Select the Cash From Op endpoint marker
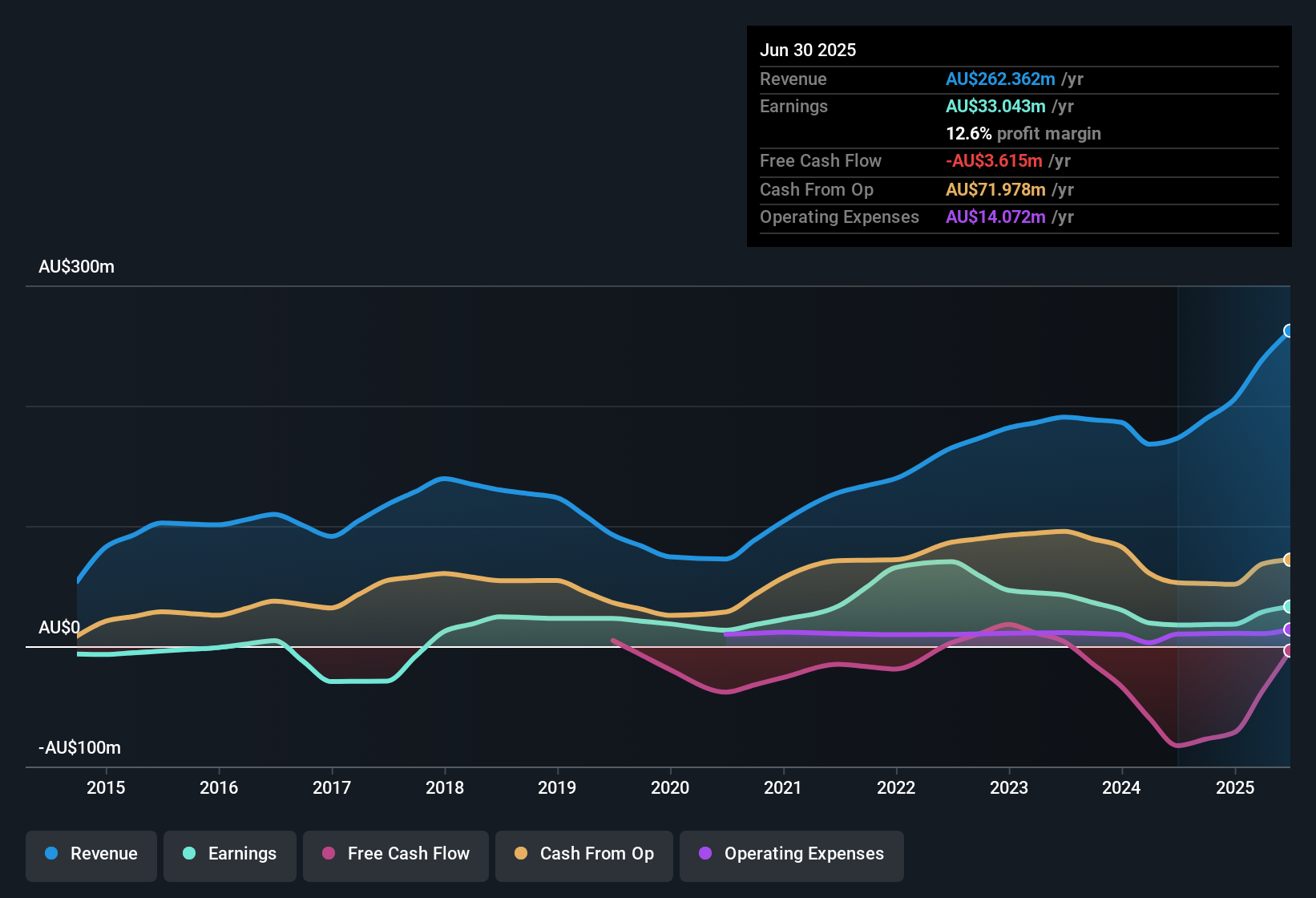 coord(1289,560)
